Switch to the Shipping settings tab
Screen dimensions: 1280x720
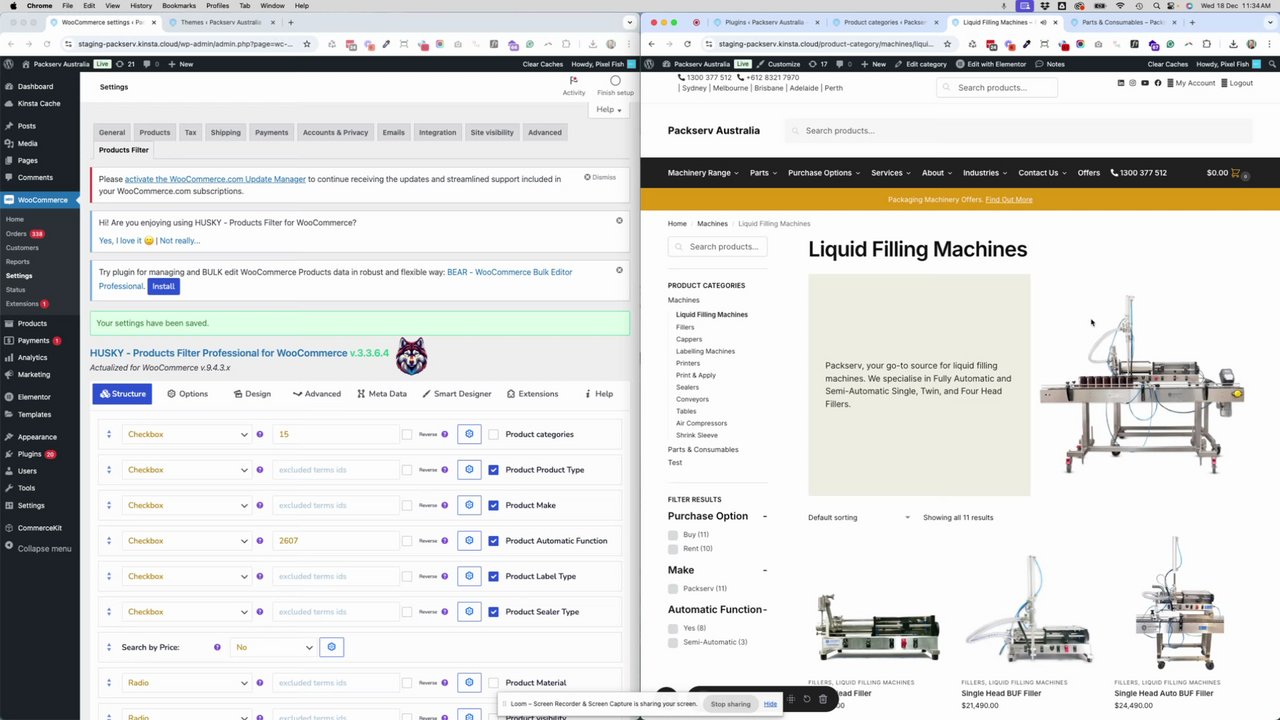226,132
